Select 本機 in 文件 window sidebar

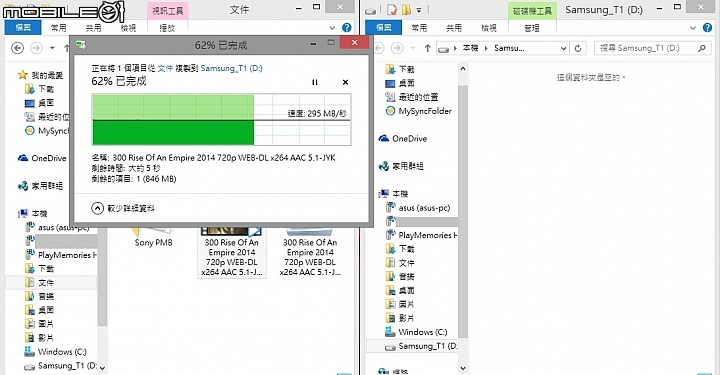(33, 213)
